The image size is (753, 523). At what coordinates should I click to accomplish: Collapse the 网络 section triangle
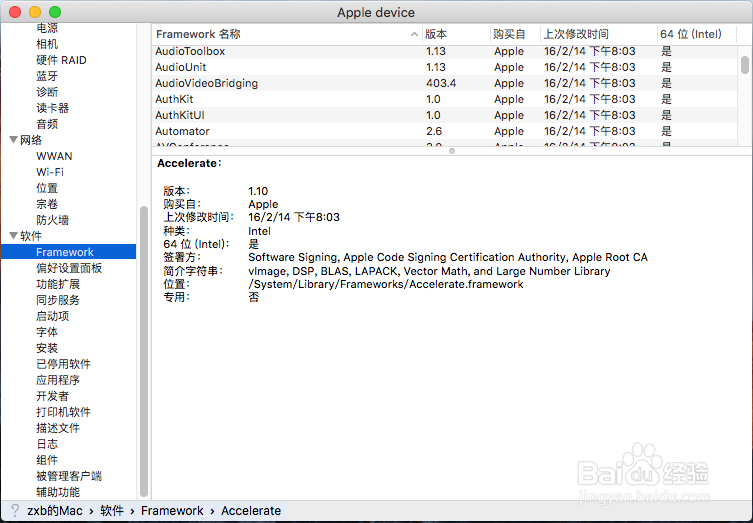(x=13, y=140)
